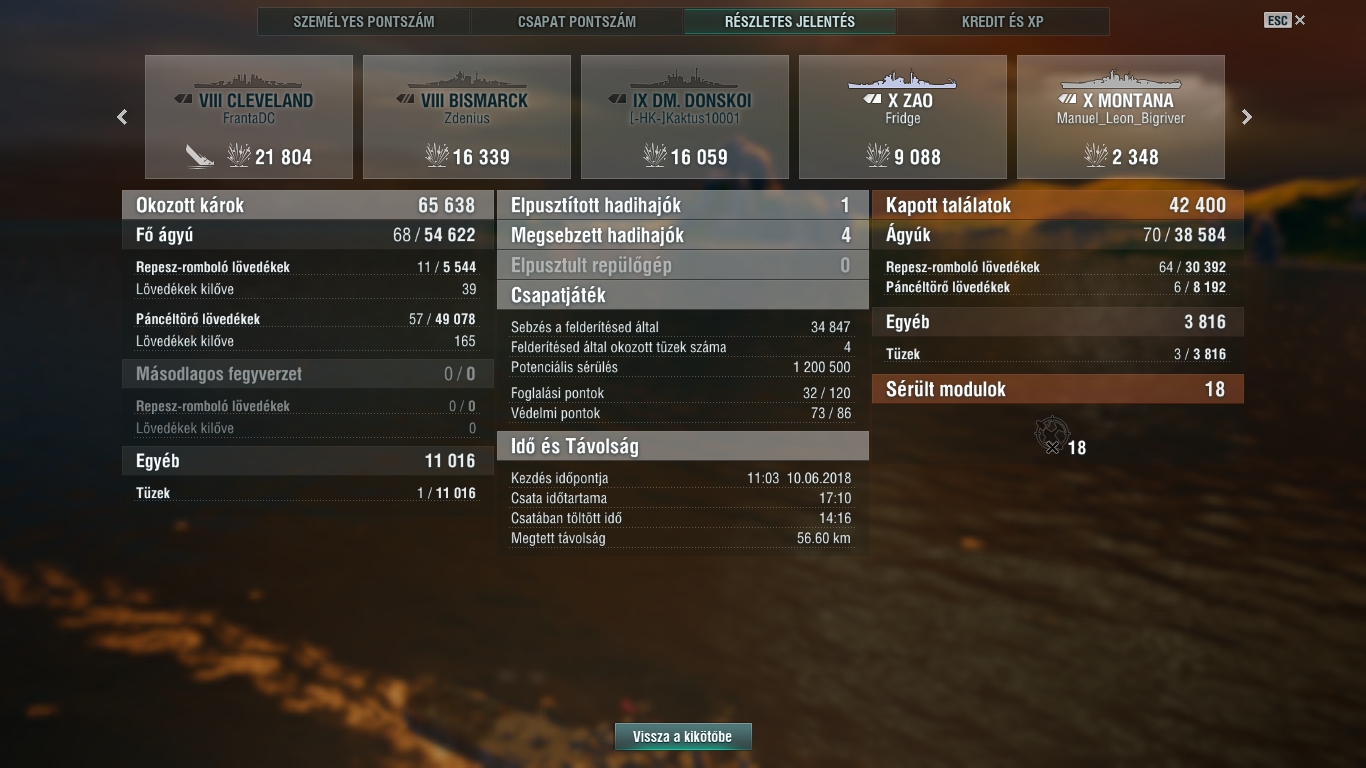The image size is (1366, 768).
Task: Open the Személyes pontszám tab
Action: 364,21
